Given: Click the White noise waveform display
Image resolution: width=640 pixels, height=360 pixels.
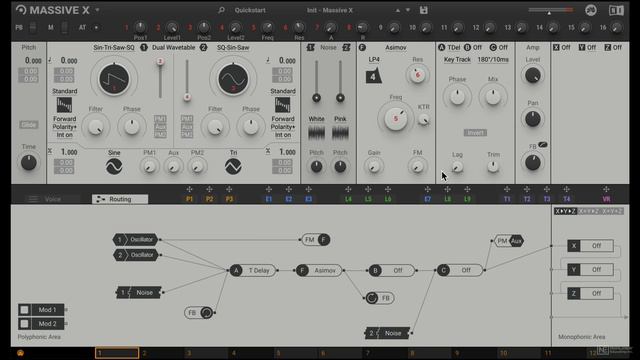Looking at the screenshot, I should (x=316, y=132).
